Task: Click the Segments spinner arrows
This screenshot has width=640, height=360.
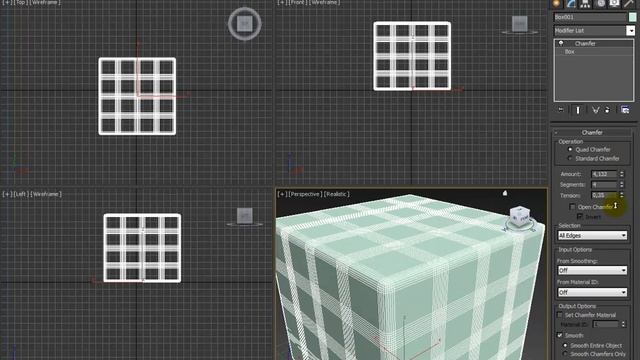Action: pos(622,184)
